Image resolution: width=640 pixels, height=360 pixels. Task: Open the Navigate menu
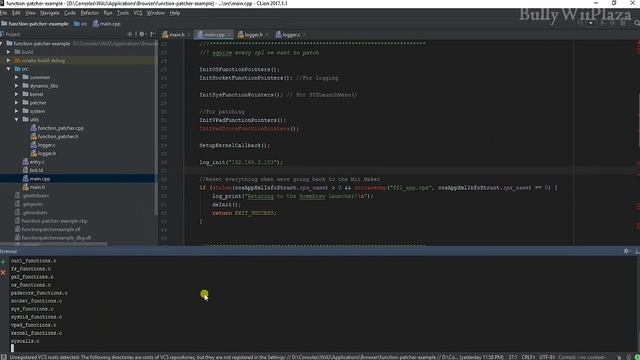50,13
